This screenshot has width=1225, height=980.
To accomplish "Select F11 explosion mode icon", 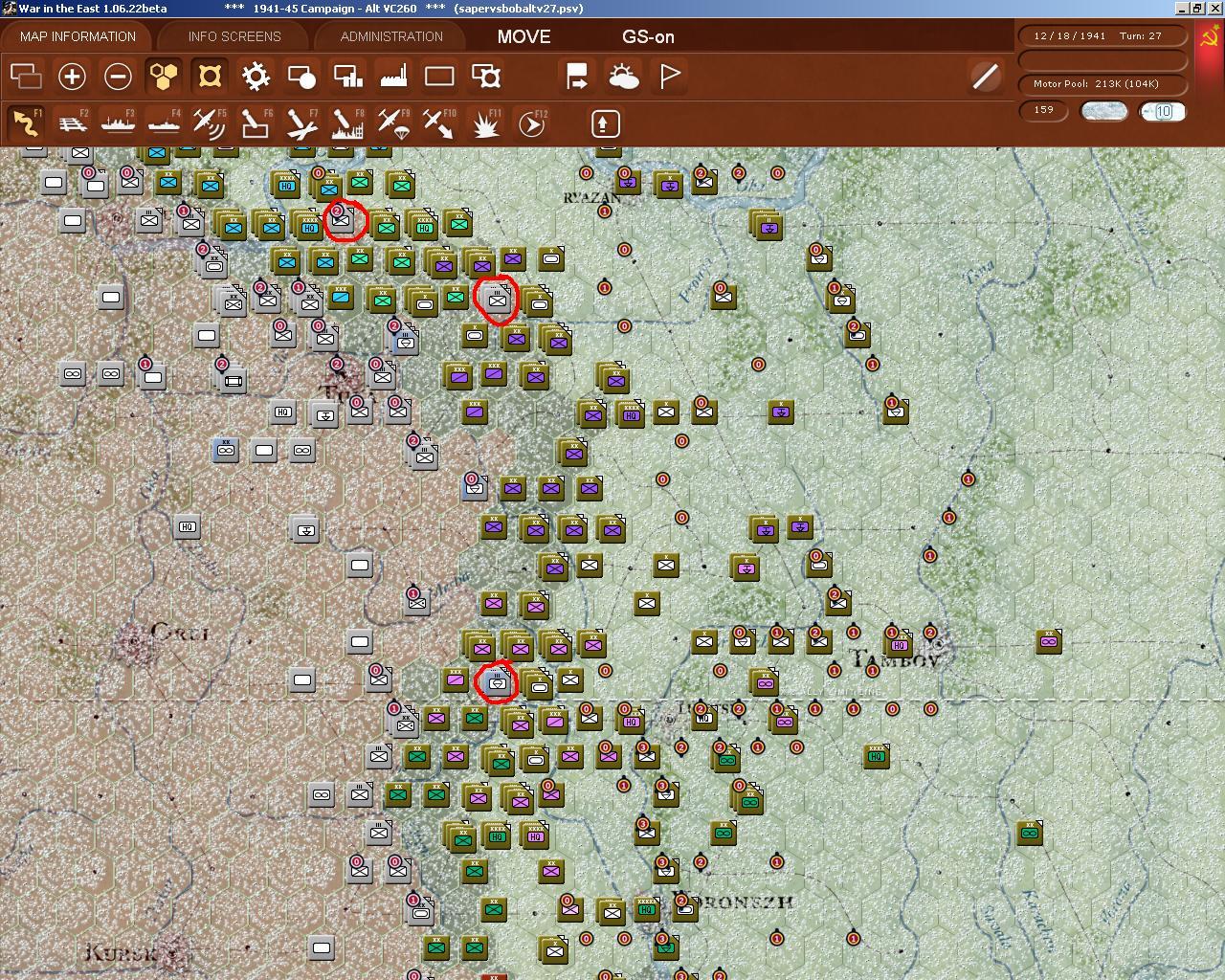I will point(485,123).
